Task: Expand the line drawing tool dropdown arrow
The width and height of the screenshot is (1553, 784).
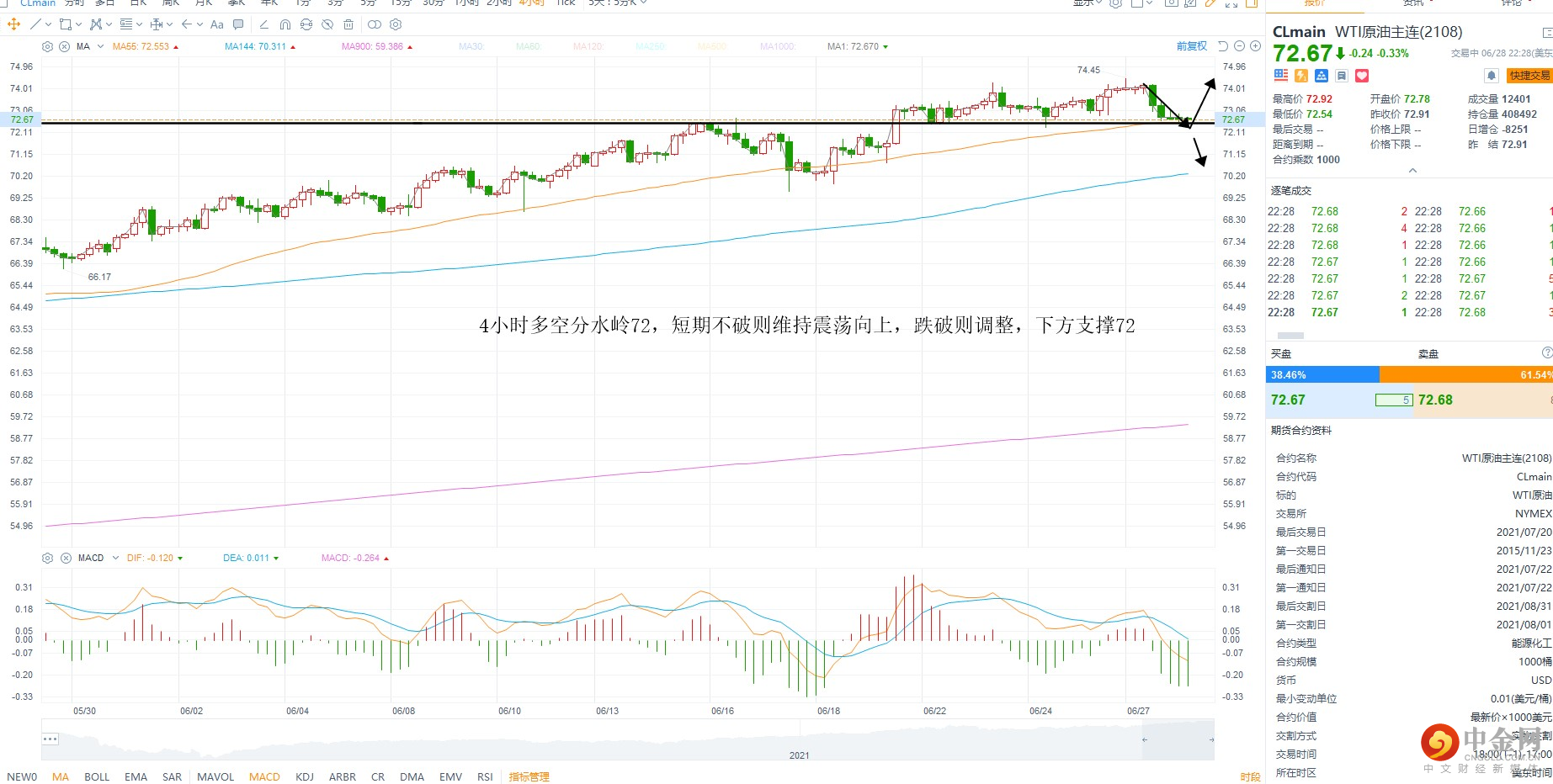Action: [x=48, y=24]
